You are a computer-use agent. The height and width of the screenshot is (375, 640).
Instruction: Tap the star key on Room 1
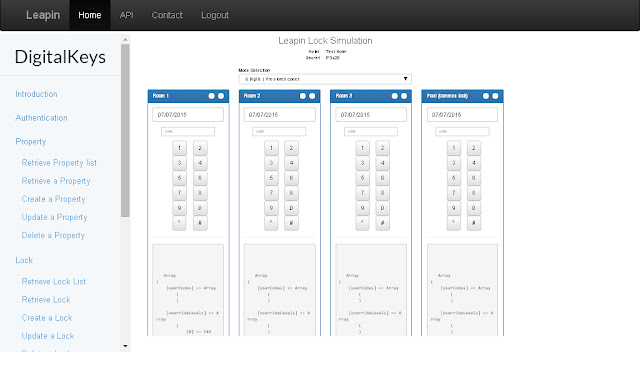pyautogui.click(x=179, y=223)
